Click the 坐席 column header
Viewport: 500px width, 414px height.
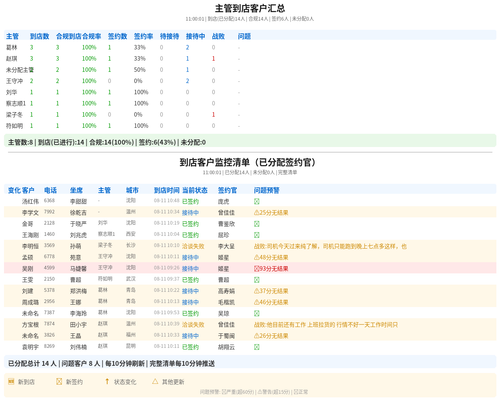click(x=76, y=190)
